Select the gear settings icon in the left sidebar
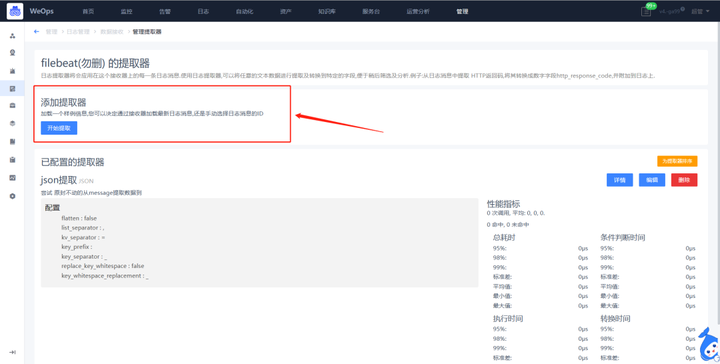 coord(12,196)
